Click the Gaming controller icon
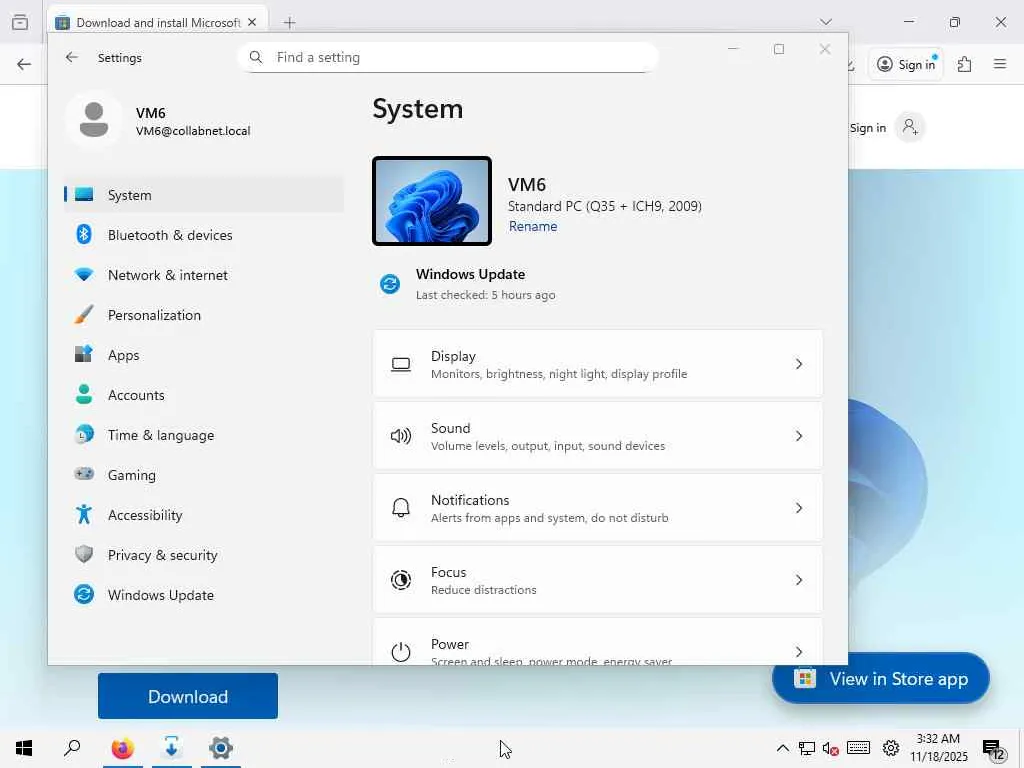The image size is (1024, 768). click(x=84, y=474)
